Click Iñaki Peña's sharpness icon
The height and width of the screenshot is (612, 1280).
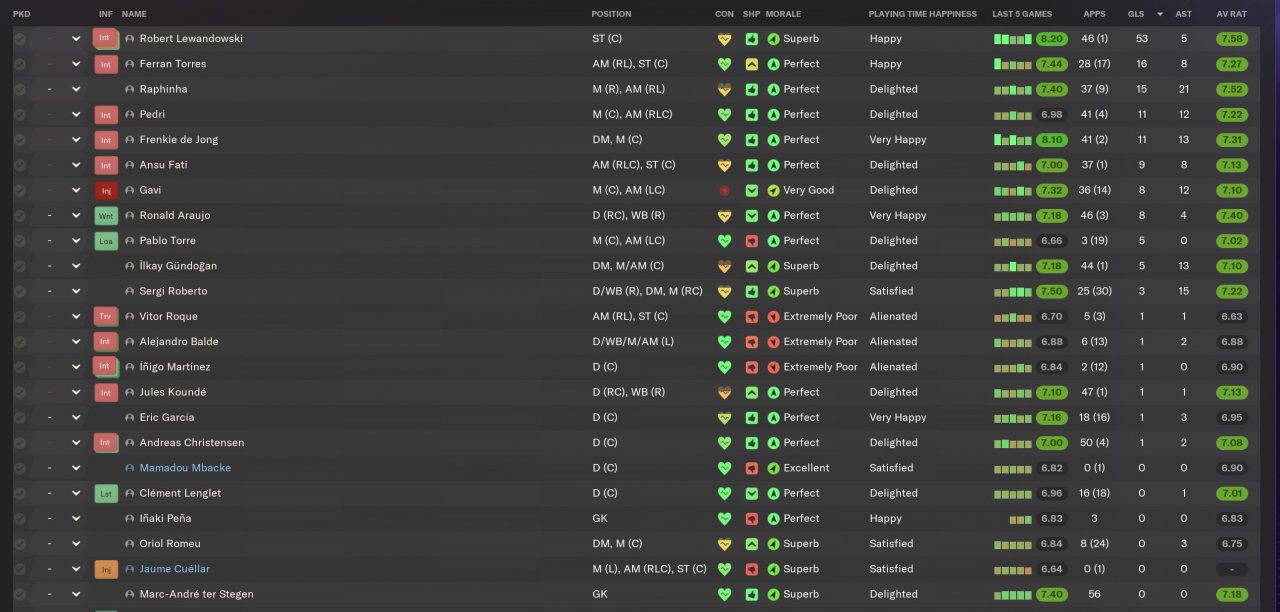[x=752, y=518]
